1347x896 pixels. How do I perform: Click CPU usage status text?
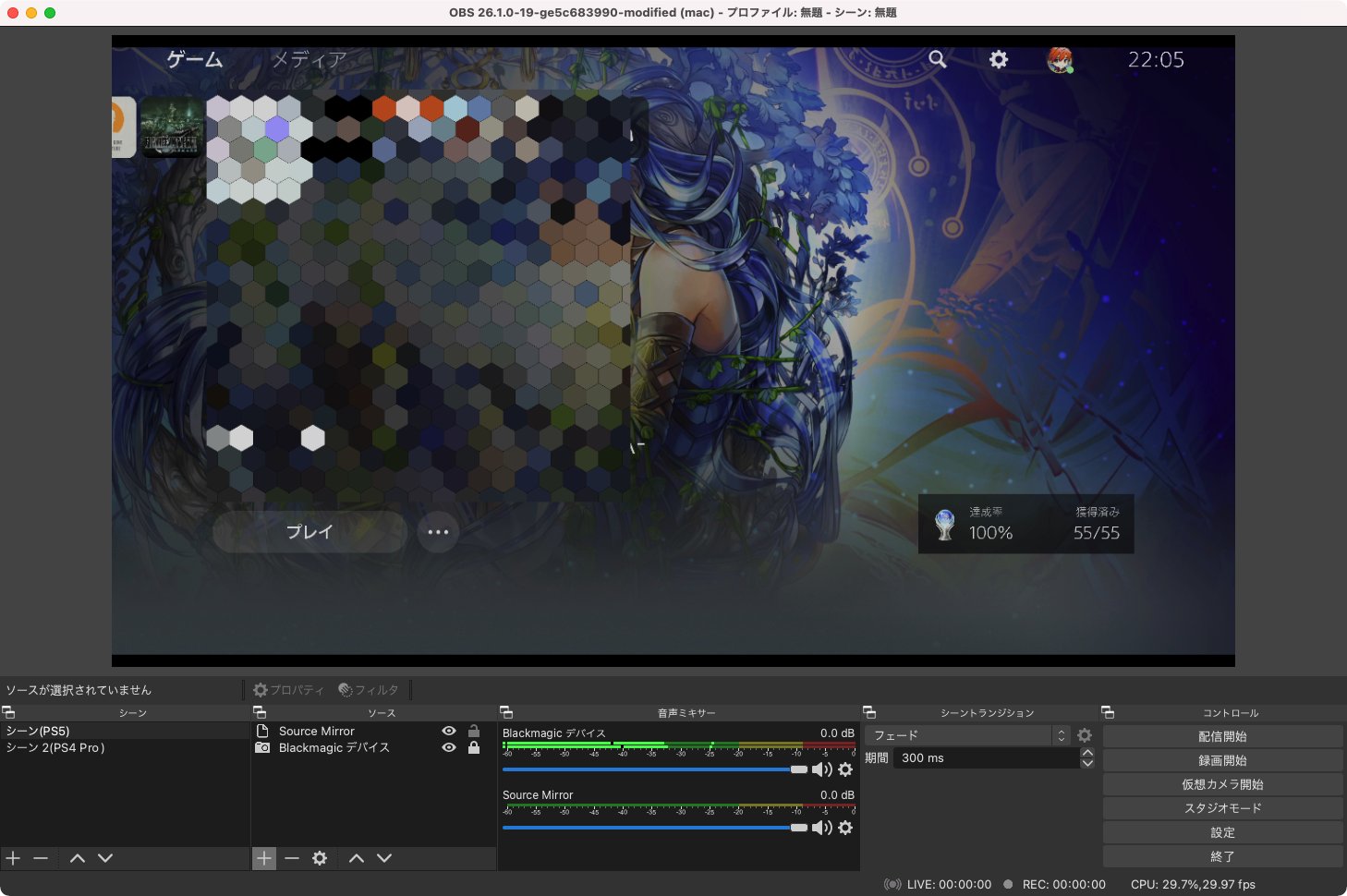click(1193, 884)
